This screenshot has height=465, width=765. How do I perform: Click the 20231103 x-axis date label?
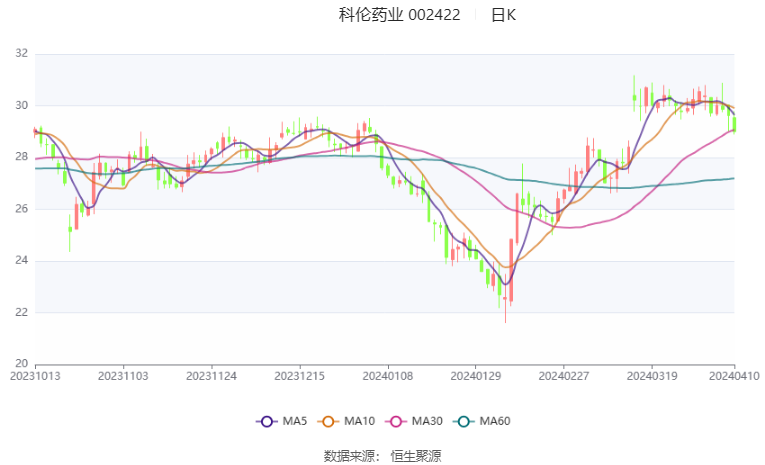pos(123,376)
